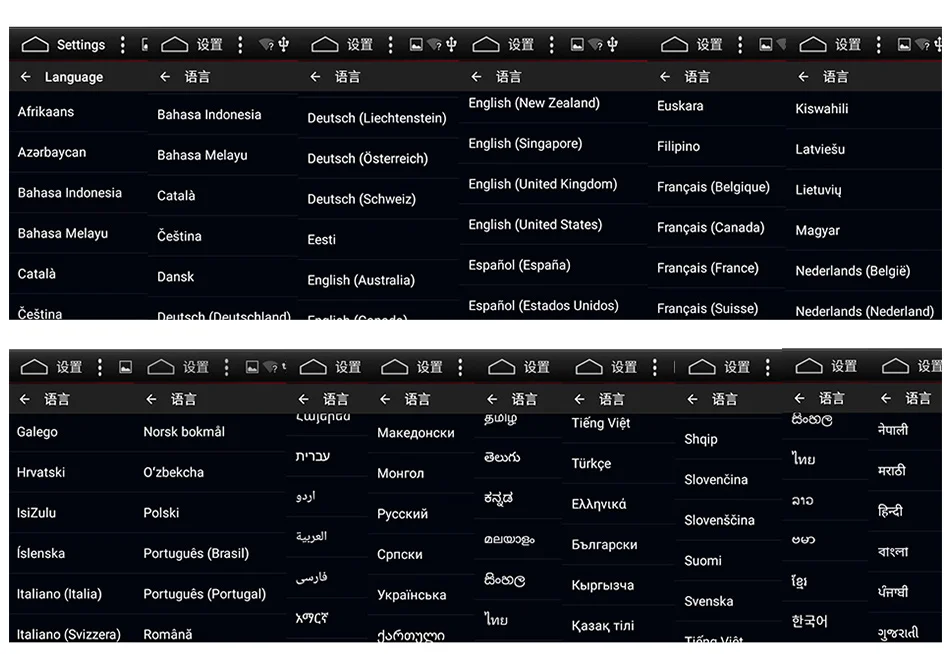Choose Français (Suisse)
Image resolution: width=950 pixels, height=654 pixels.
(x=708, y=309)
